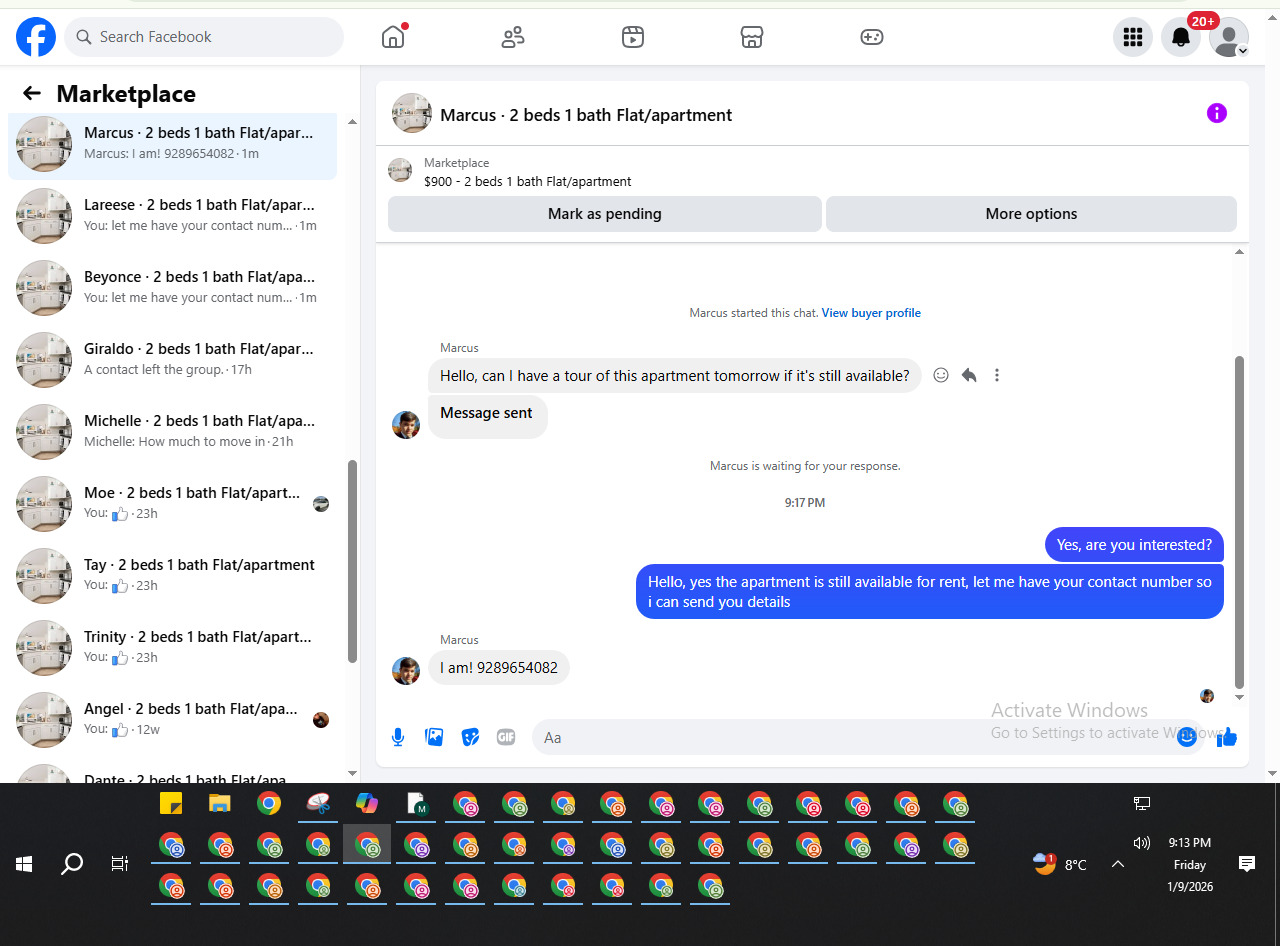Viewport: 1280px width, 946px height.
Task: Open the Video reels icon
Action: click(x=633, y=37)
